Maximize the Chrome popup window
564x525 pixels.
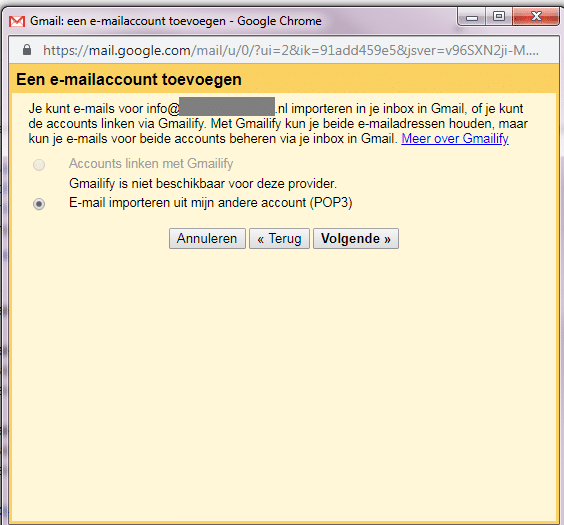pos(499,17)
